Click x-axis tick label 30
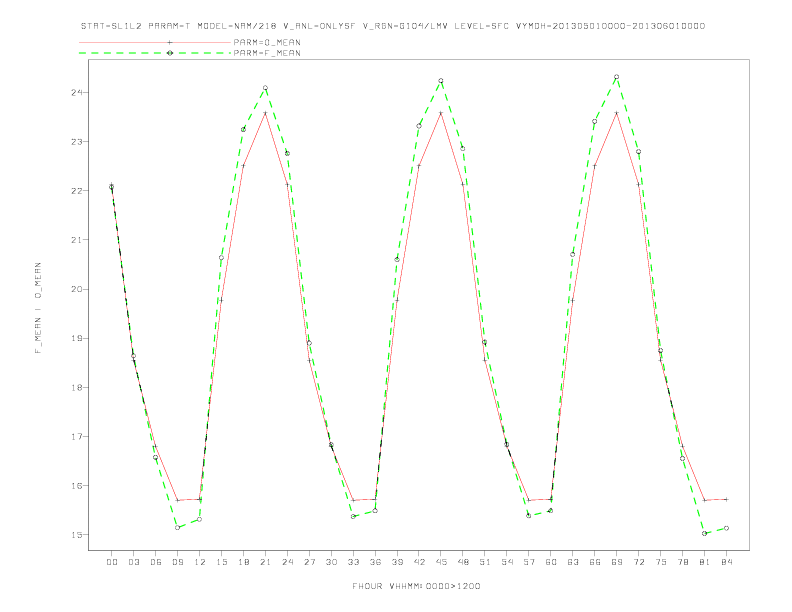Viewport: 792px width, 612px height. pos(331,562)
